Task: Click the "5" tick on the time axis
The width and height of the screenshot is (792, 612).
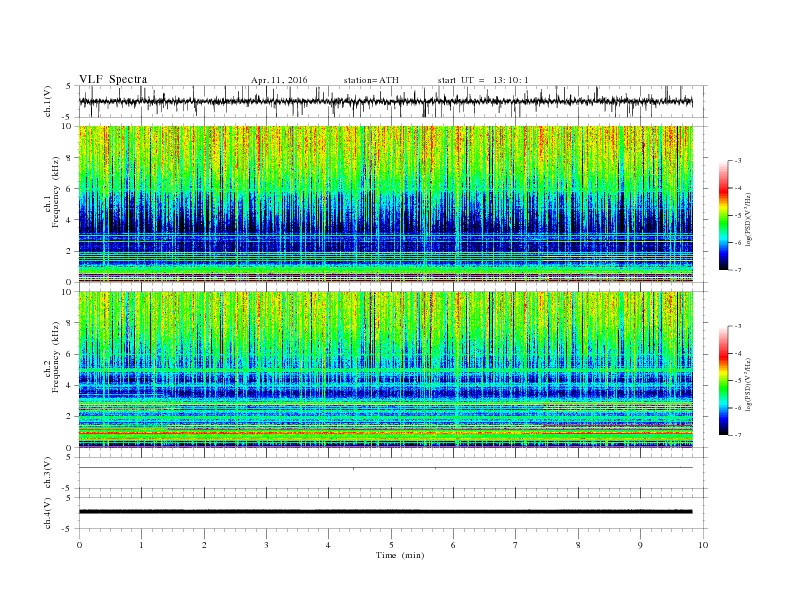Action: click(x=391, y=545)
